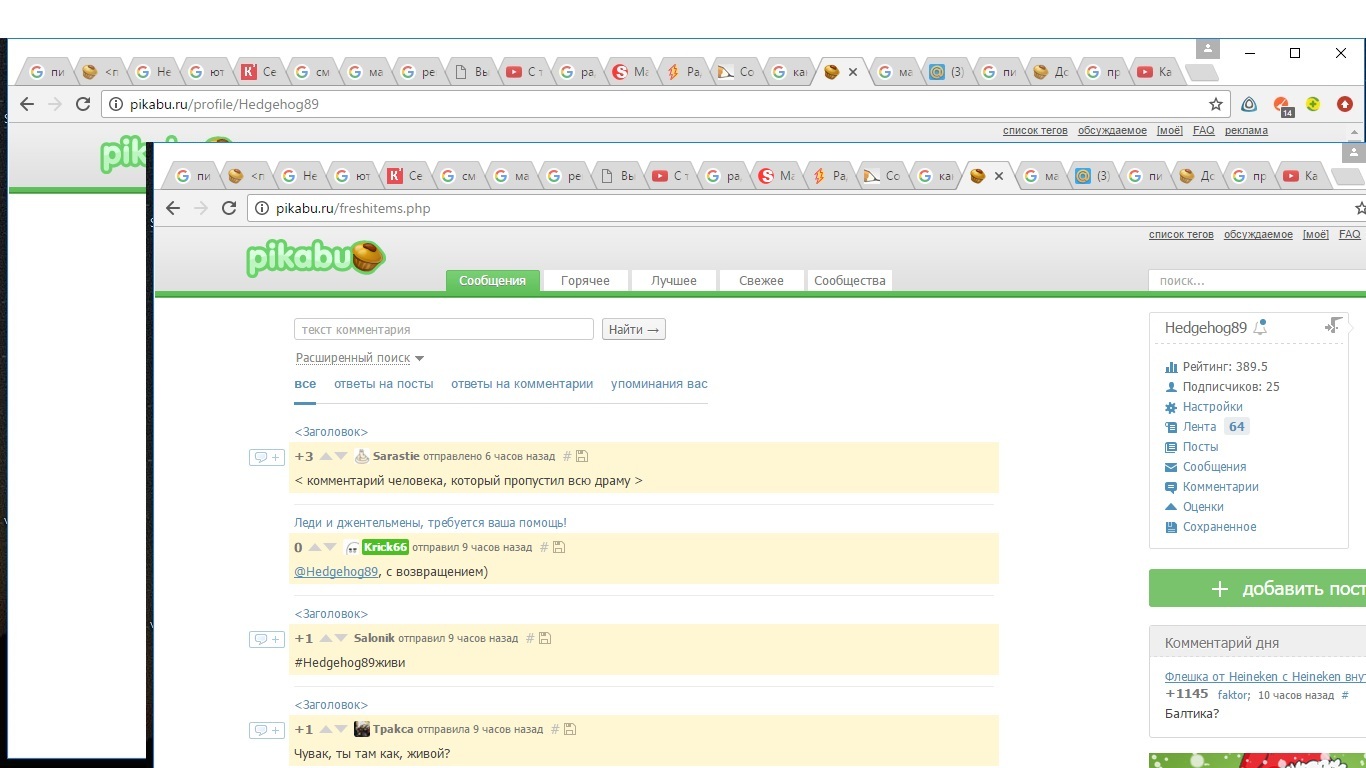Upvote Krick66's comment

click(315, 548)
